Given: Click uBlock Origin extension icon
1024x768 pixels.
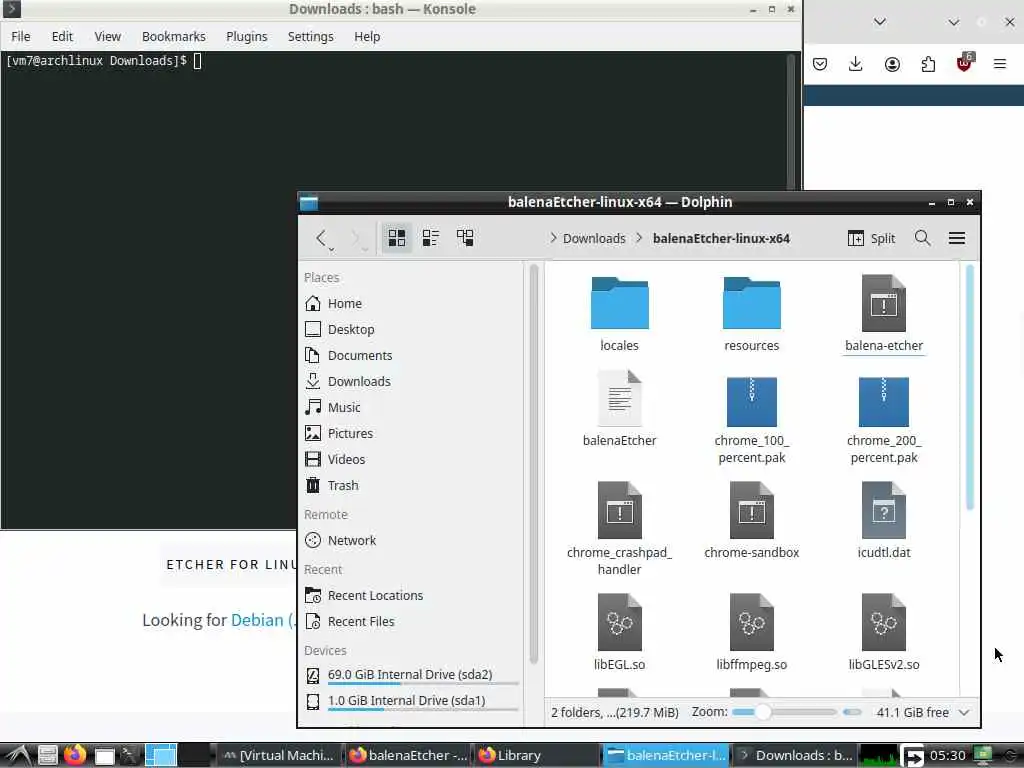Looking at the screenshot, I should (964, 63).
